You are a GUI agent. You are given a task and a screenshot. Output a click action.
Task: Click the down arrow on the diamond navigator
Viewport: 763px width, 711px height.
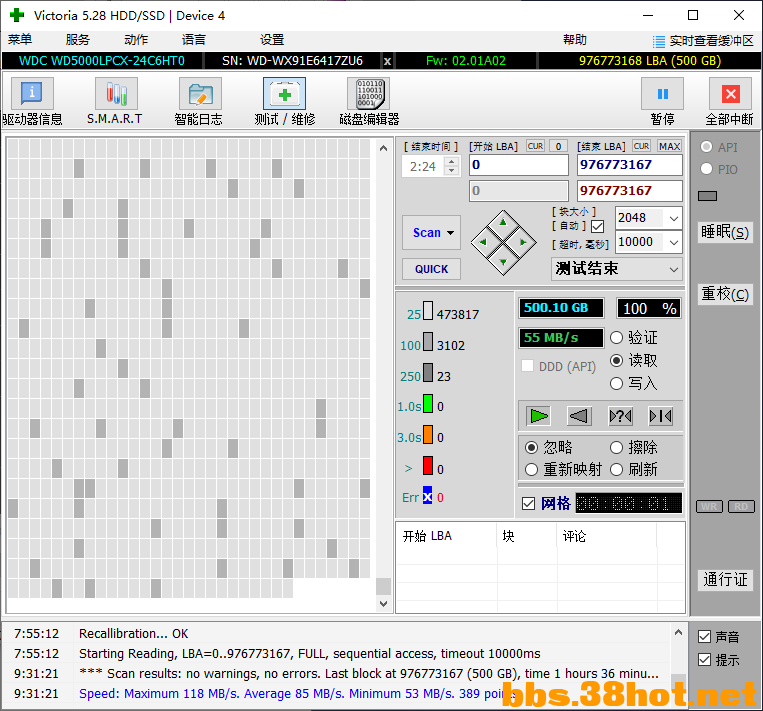(x=503, y=262)
